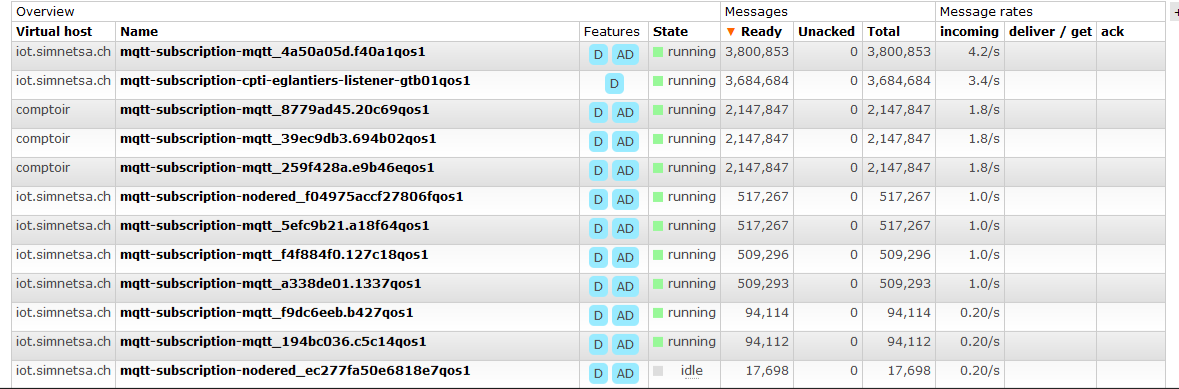The width and height of the screenshot is (1179, 389).
Task: Click the Total count 509,293
Action: 905,284
